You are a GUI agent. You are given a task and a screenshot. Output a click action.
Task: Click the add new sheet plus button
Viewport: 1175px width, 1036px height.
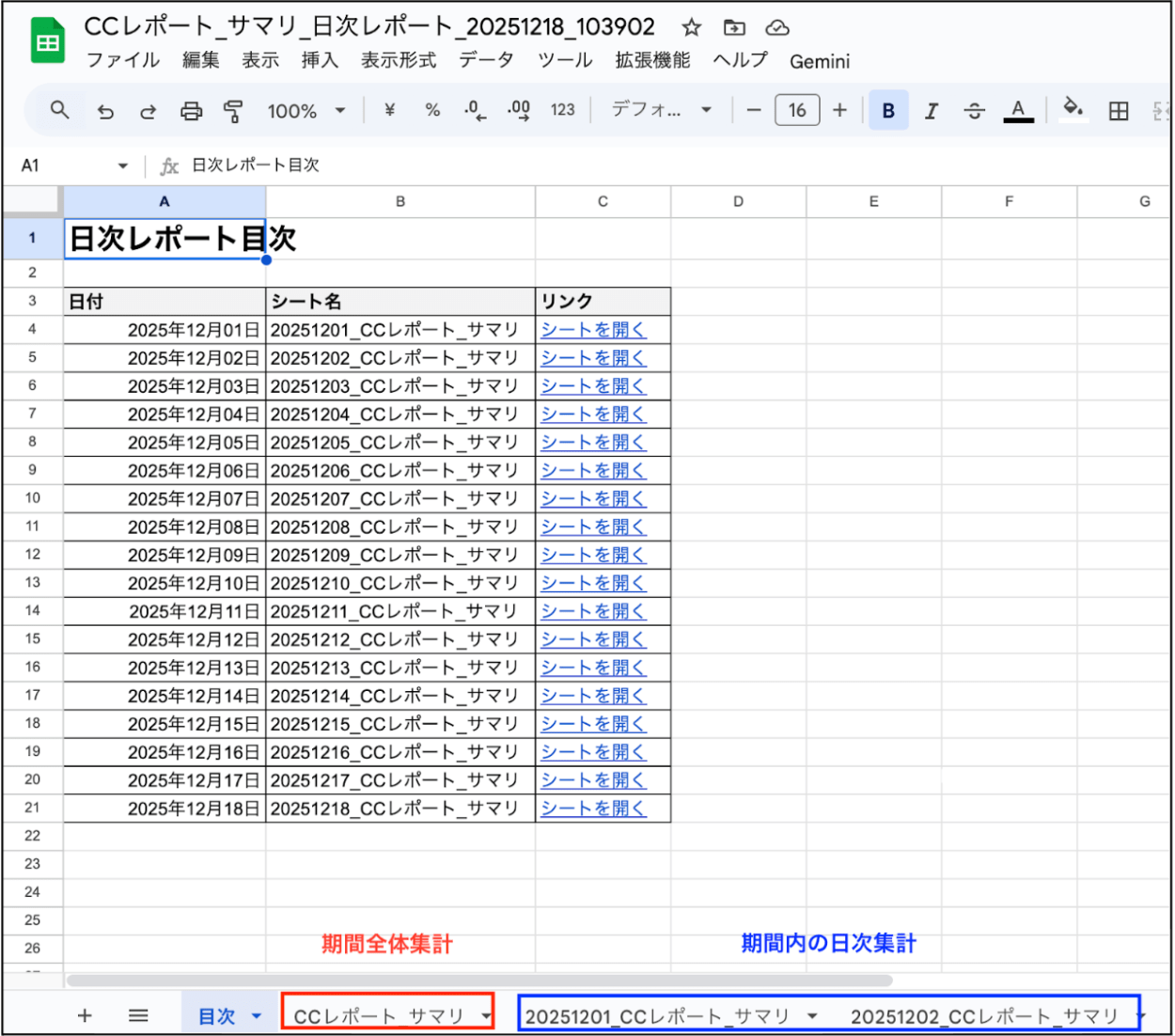coord(85,1015)
